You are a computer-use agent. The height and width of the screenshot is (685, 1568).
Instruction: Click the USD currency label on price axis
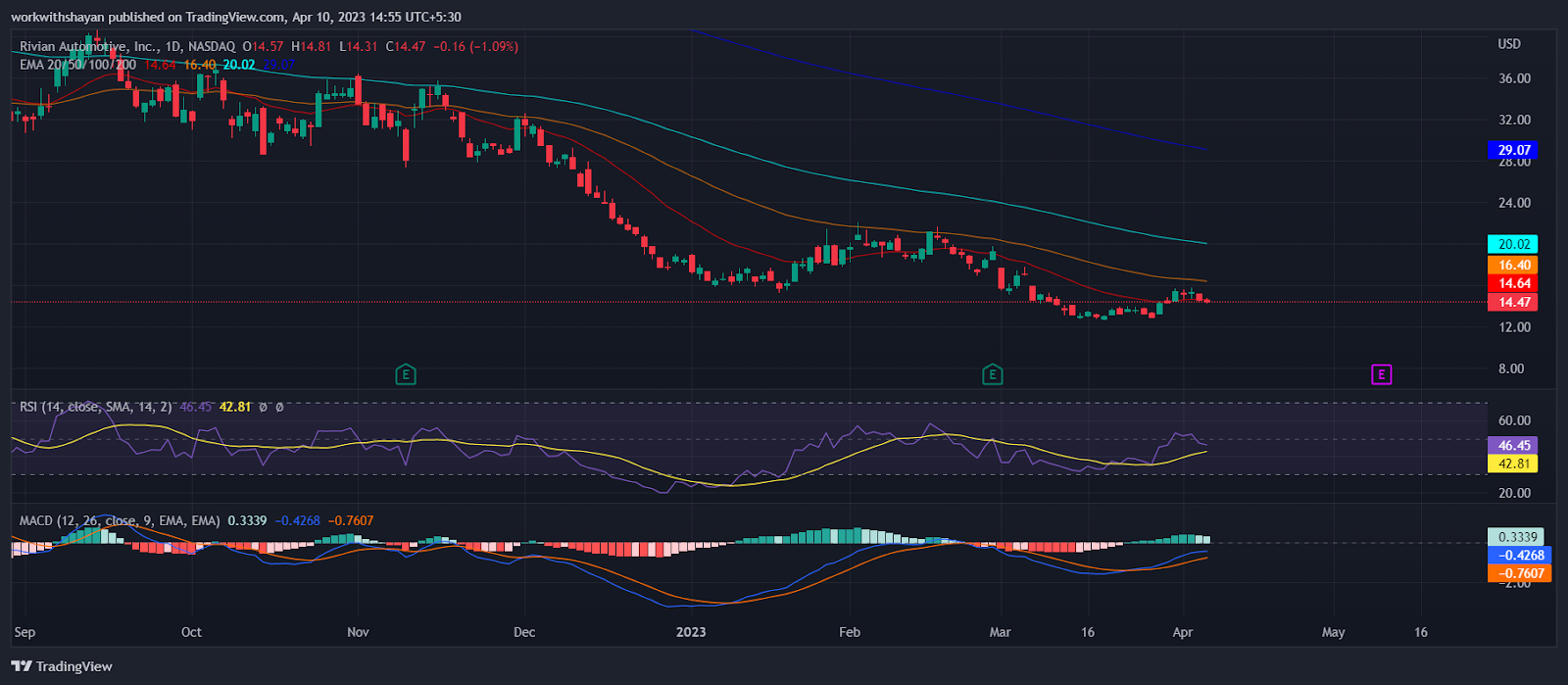tap(1509, 44)
